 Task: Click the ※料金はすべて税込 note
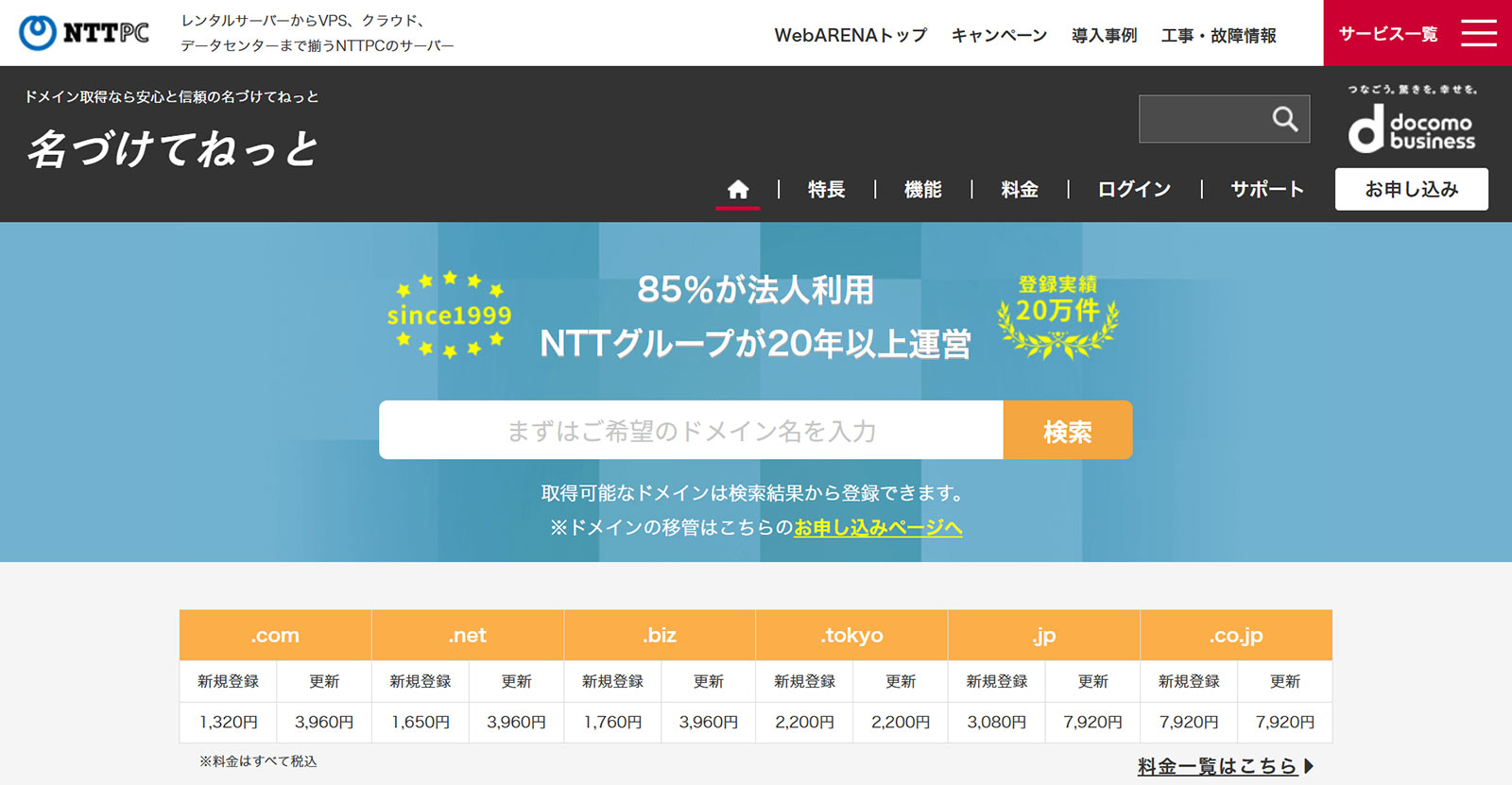(258, 761)
